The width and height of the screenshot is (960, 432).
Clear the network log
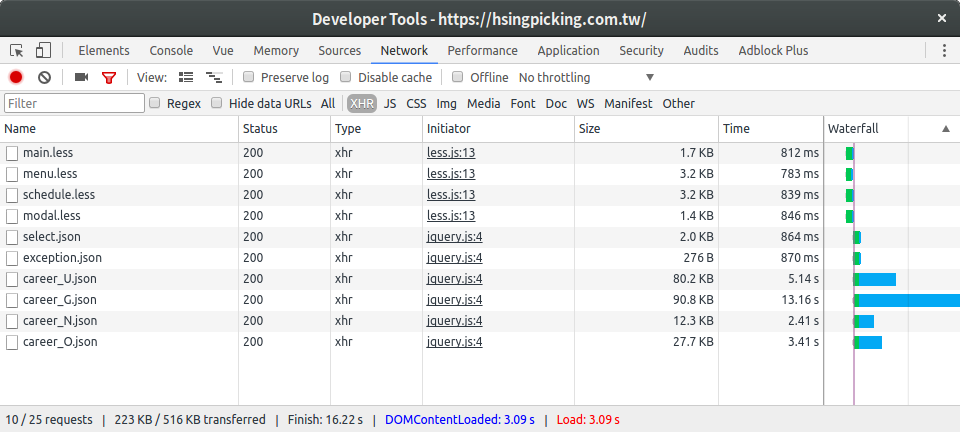[x=44, y=77]
